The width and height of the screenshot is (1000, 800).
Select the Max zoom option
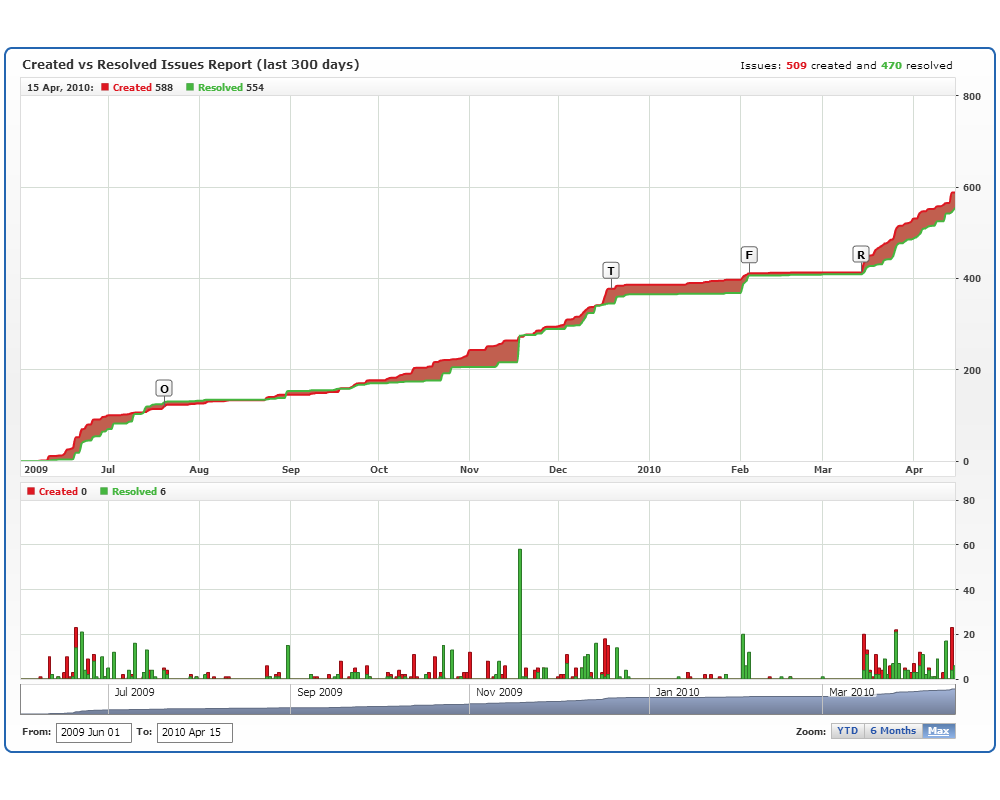click(938, 731)
